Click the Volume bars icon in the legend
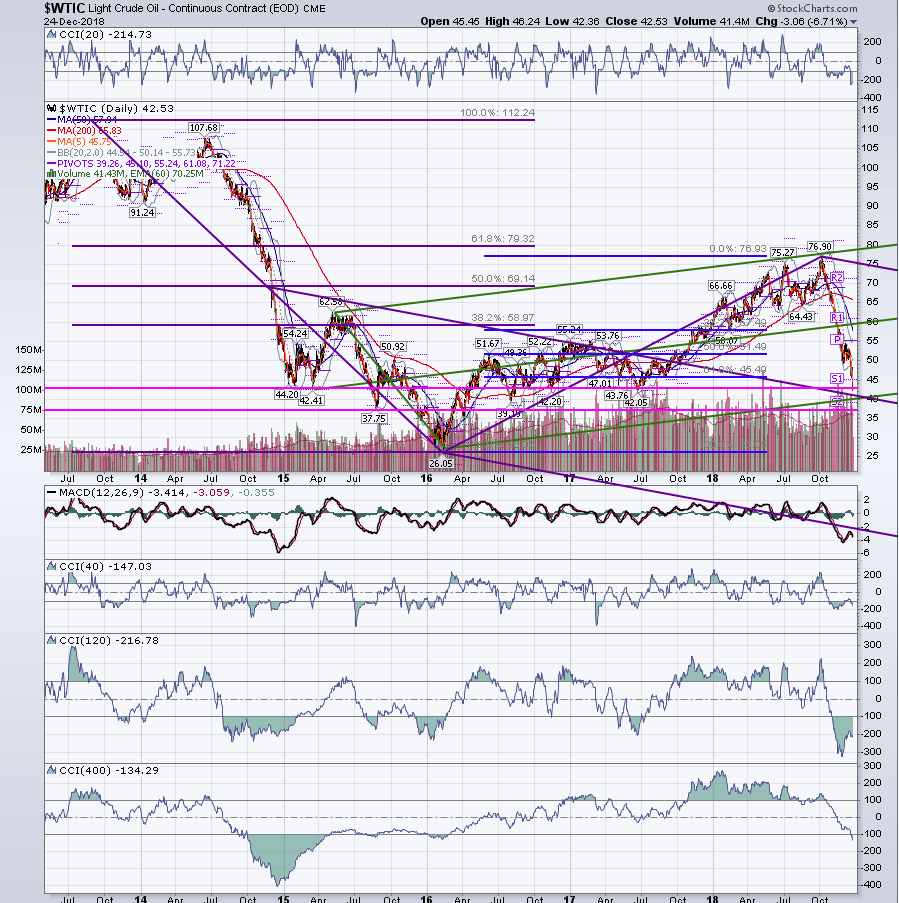This screenshot has height=903, width=899. tap(51, 174)
